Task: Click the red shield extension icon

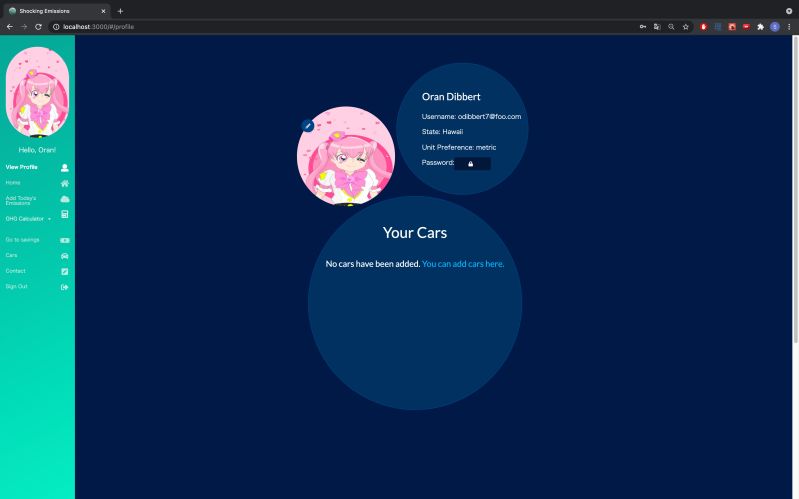Action: (704, 27)
